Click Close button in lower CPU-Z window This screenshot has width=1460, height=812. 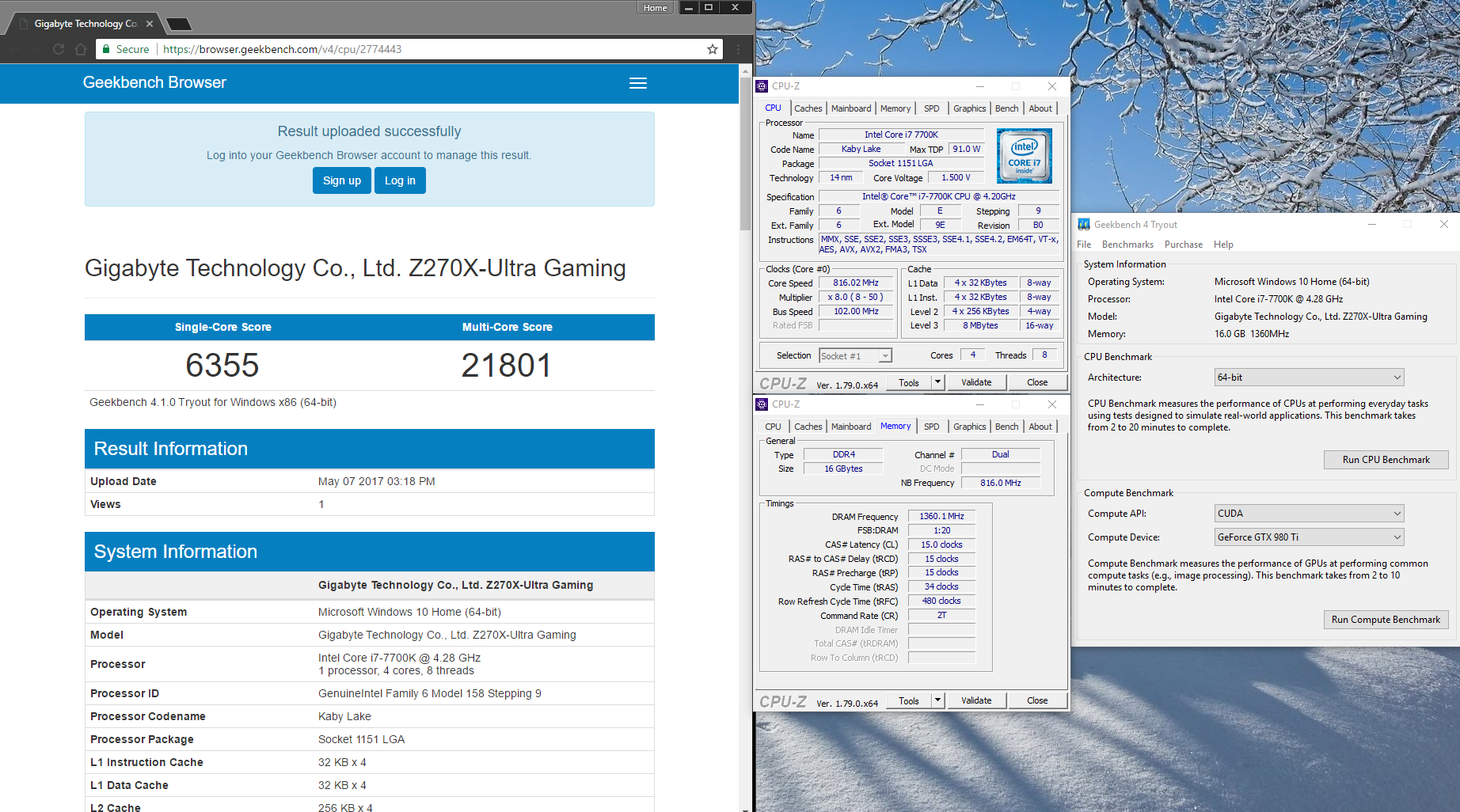click(1037, 700)
